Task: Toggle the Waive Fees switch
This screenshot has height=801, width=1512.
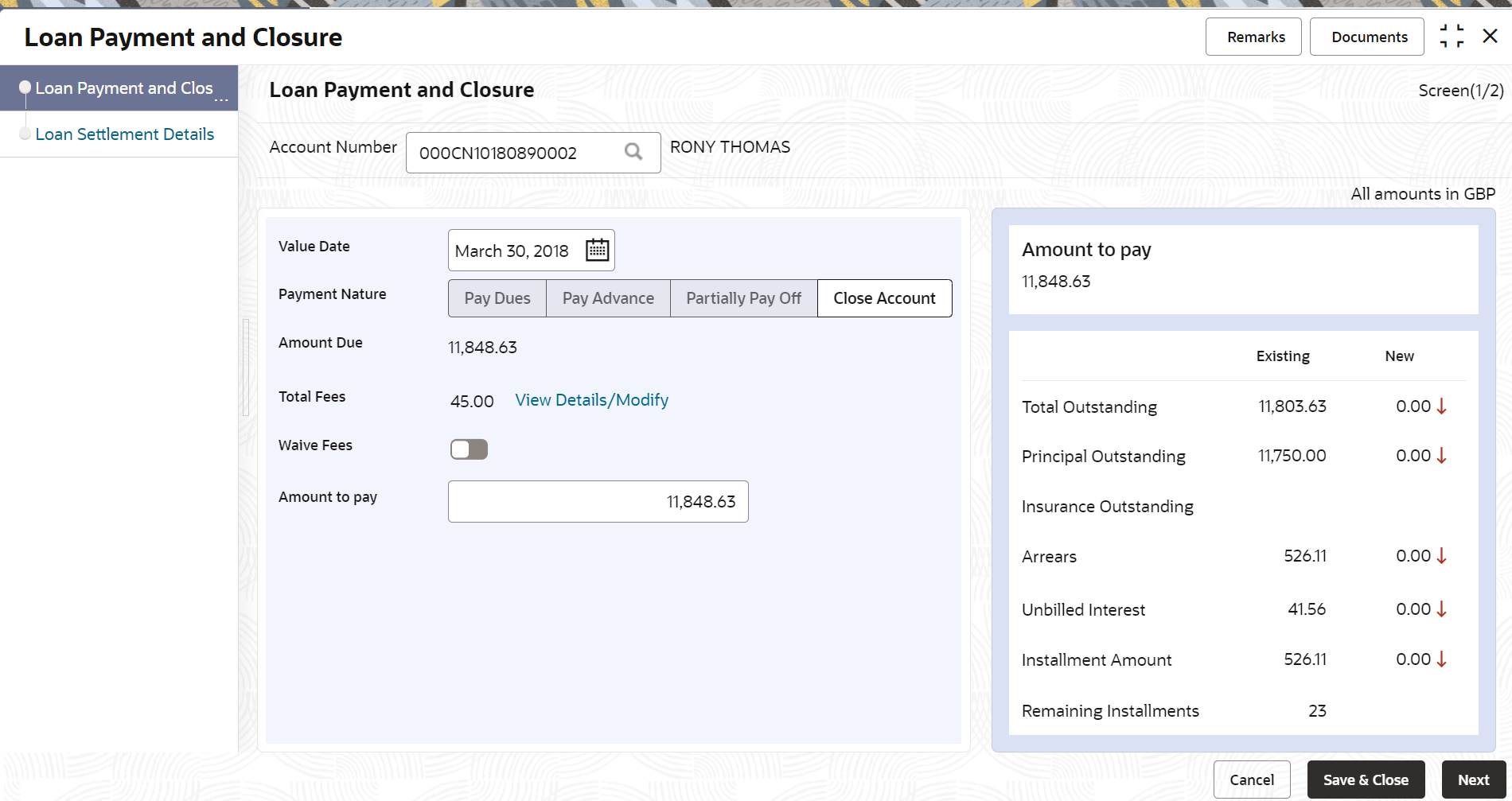Action: click(469, 449)
